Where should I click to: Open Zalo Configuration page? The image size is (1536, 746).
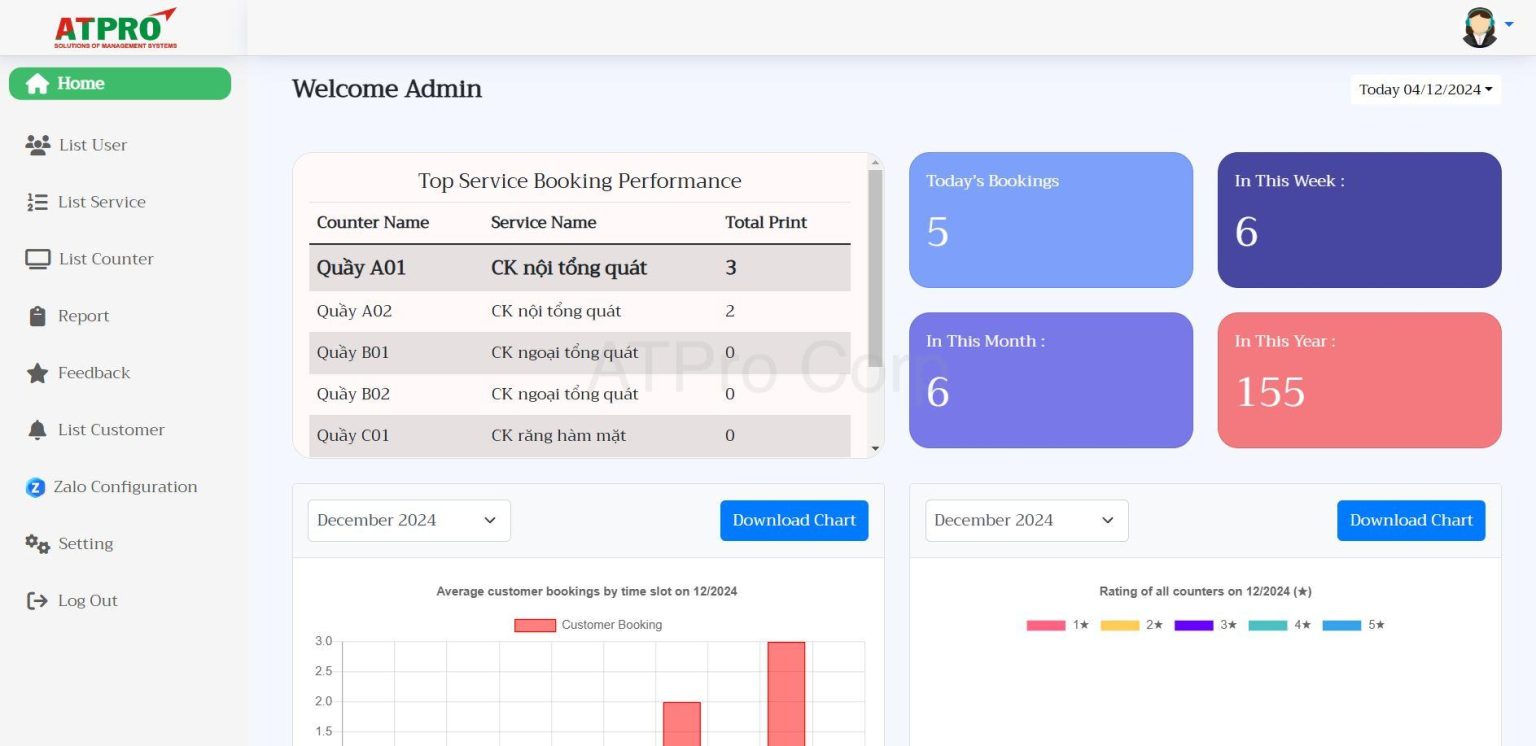pyautogui.click(x=125, y=487)
